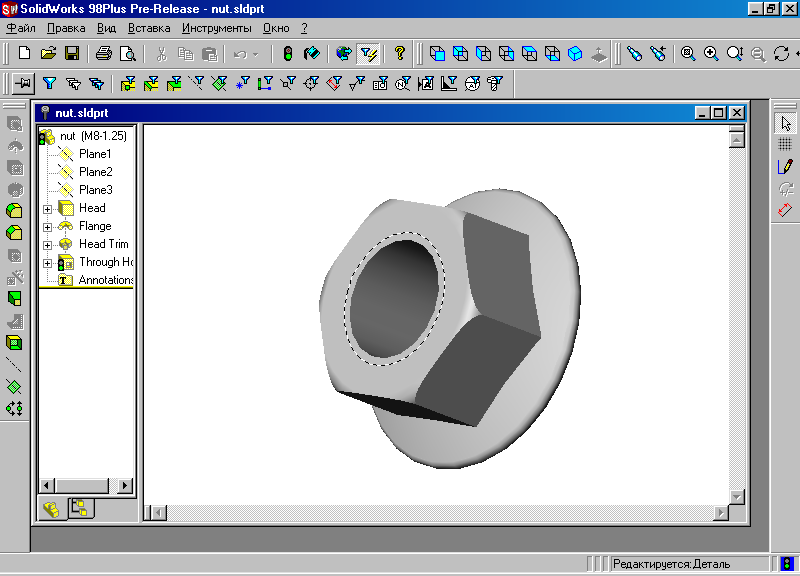Screen dimensions: 800x576
Task: Click the yellow question mark Help icon
Action: (x=400, y=53)
